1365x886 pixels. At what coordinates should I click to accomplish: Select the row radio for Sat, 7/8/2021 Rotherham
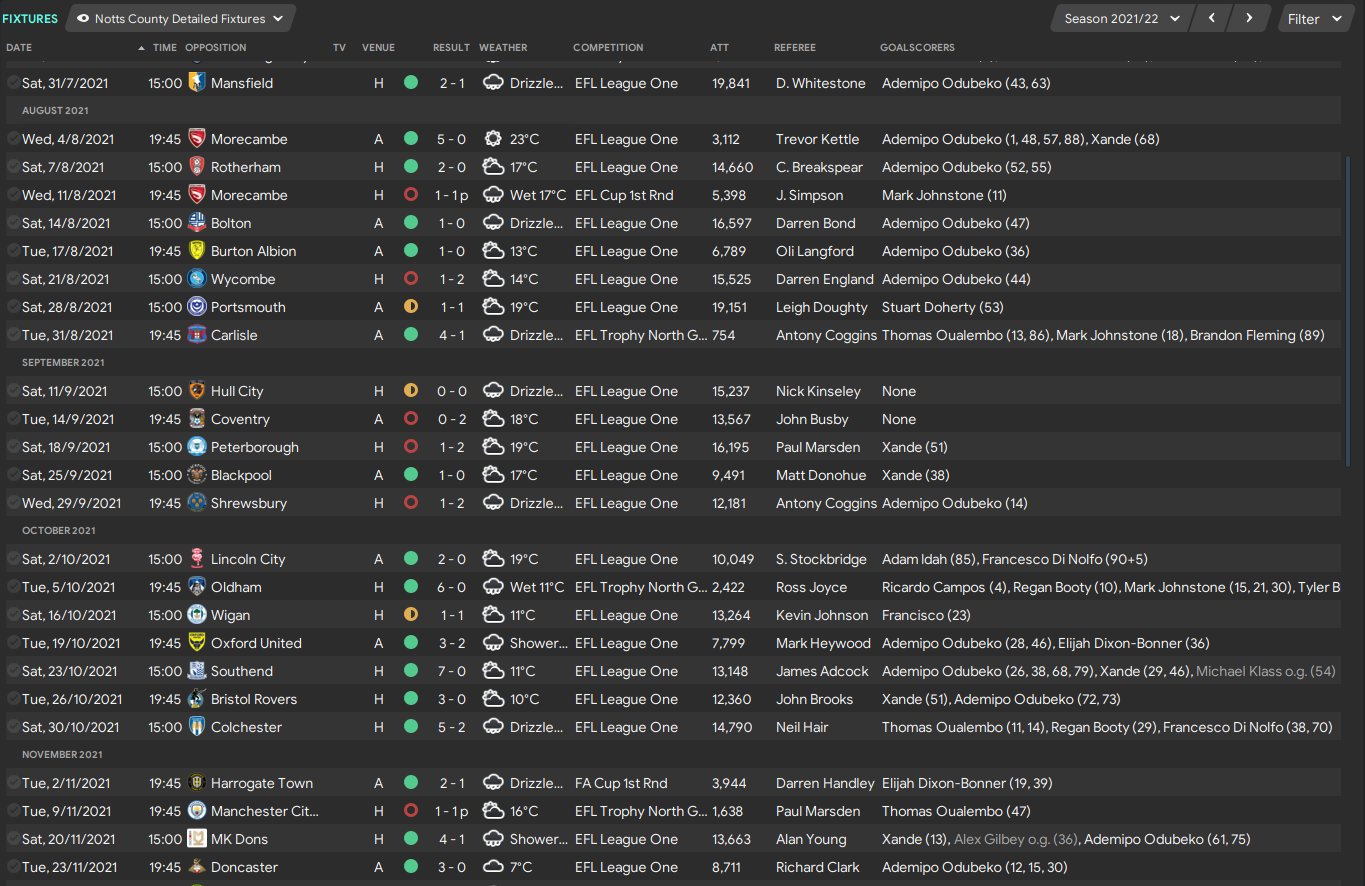(13, 167)
